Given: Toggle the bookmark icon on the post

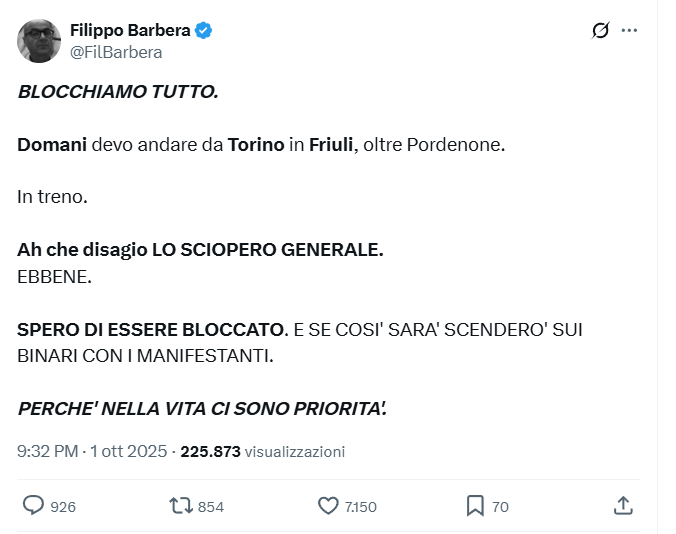Looking at the screenshot, I should (x=475, y=506).
